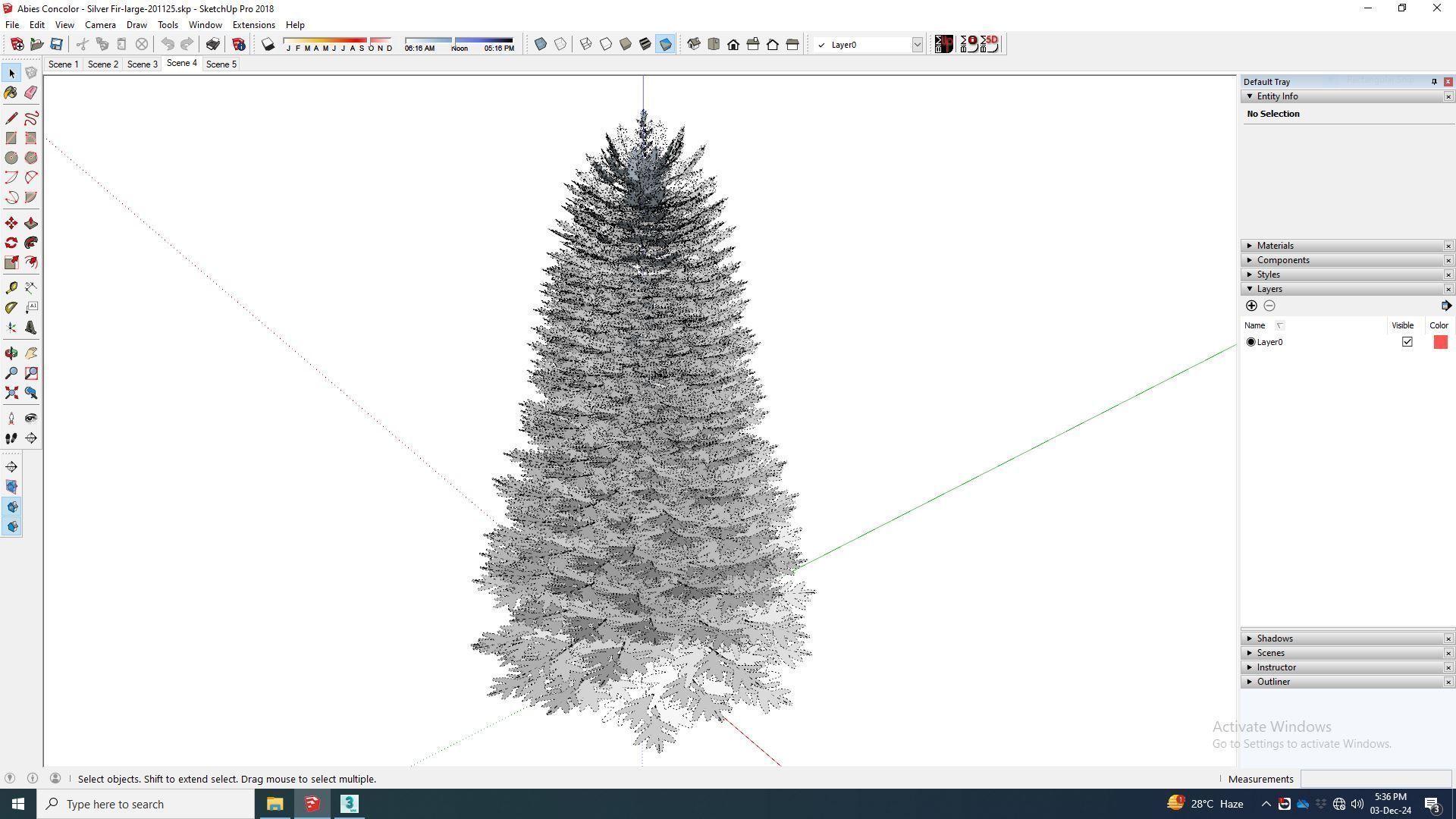Switch to Scene 2 tab
Viewport: 1456px width, 819px height.
click(x=103, y=64)
